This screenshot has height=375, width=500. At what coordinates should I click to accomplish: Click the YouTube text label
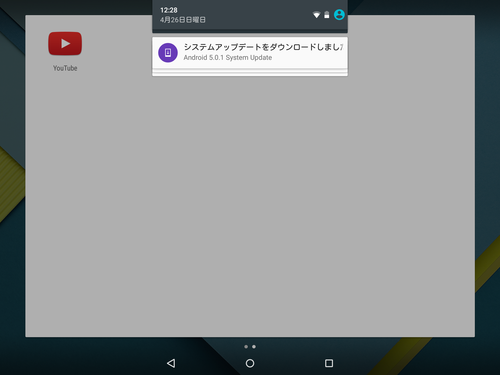65,68
